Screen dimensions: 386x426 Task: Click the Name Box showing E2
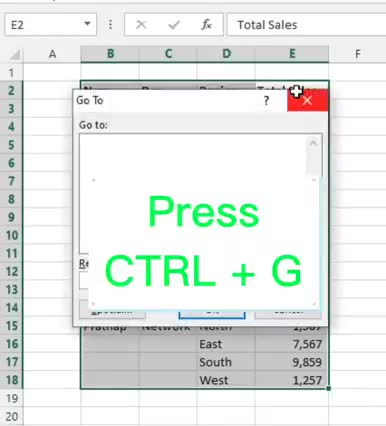(x=51, y=24)
